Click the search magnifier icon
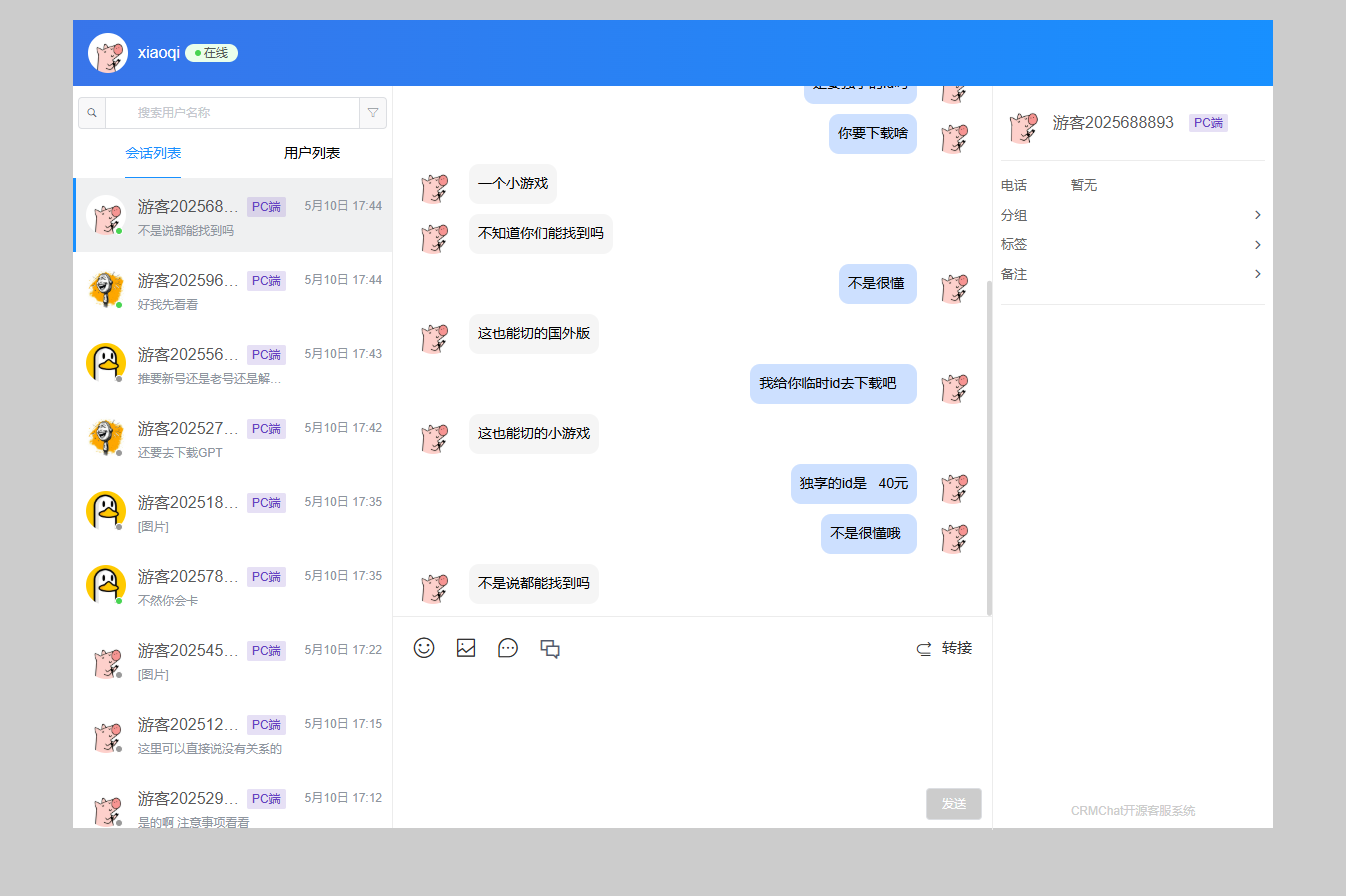The image size is (1346, 896). 92,113
